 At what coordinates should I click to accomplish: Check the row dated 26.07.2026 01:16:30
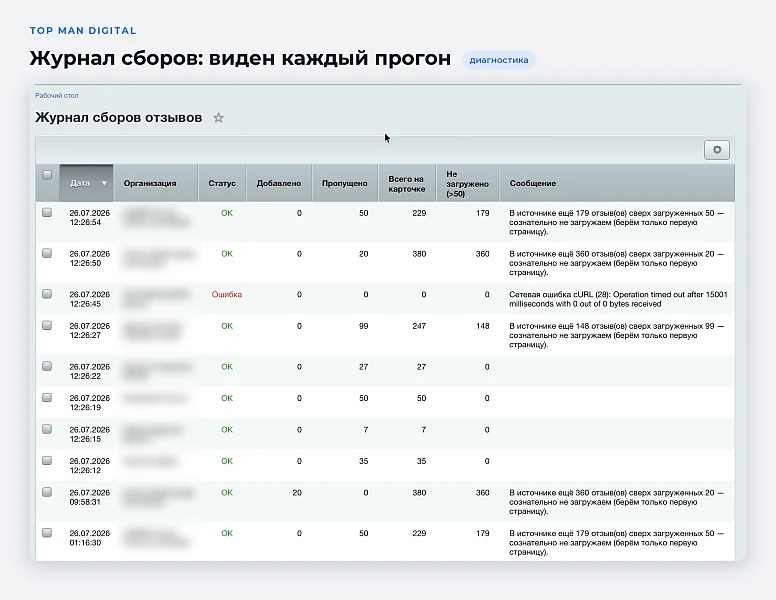click(x=47, y=533)
